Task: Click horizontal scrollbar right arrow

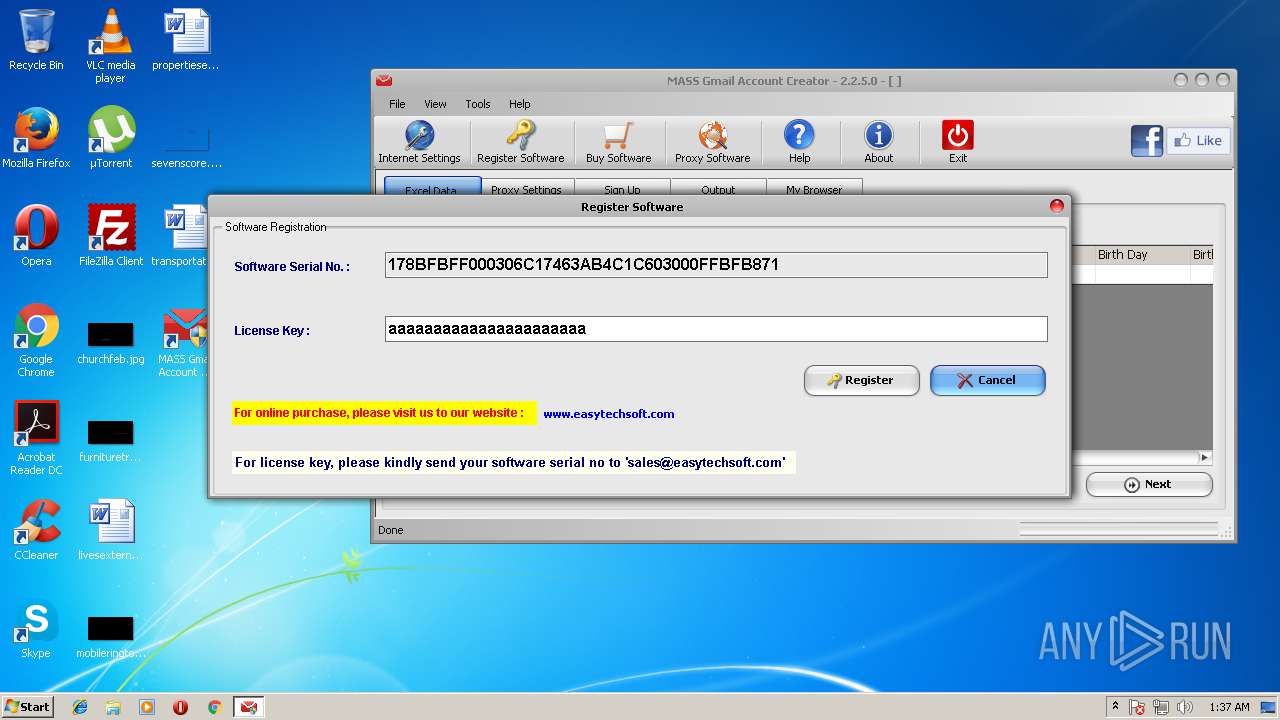Action: tap(1205, 457)
